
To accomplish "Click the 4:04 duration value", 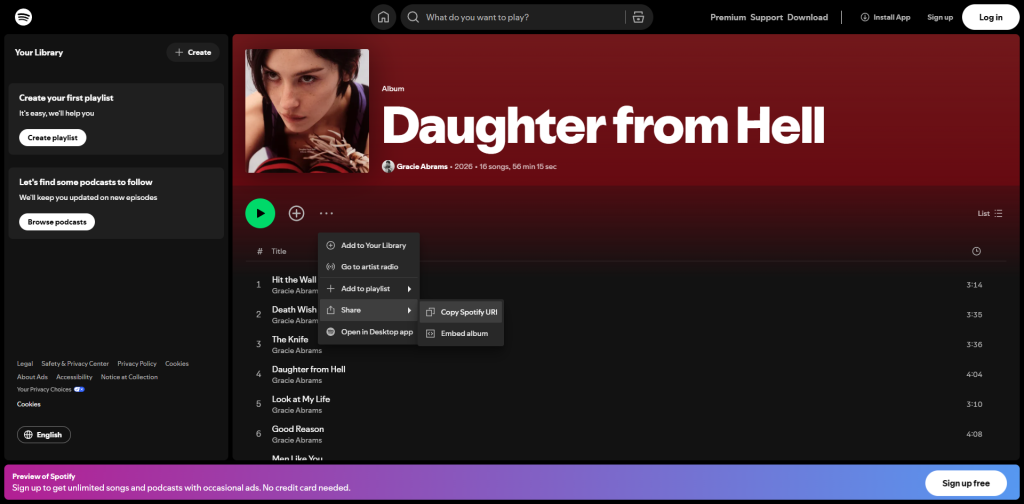I will coord(974,375).
